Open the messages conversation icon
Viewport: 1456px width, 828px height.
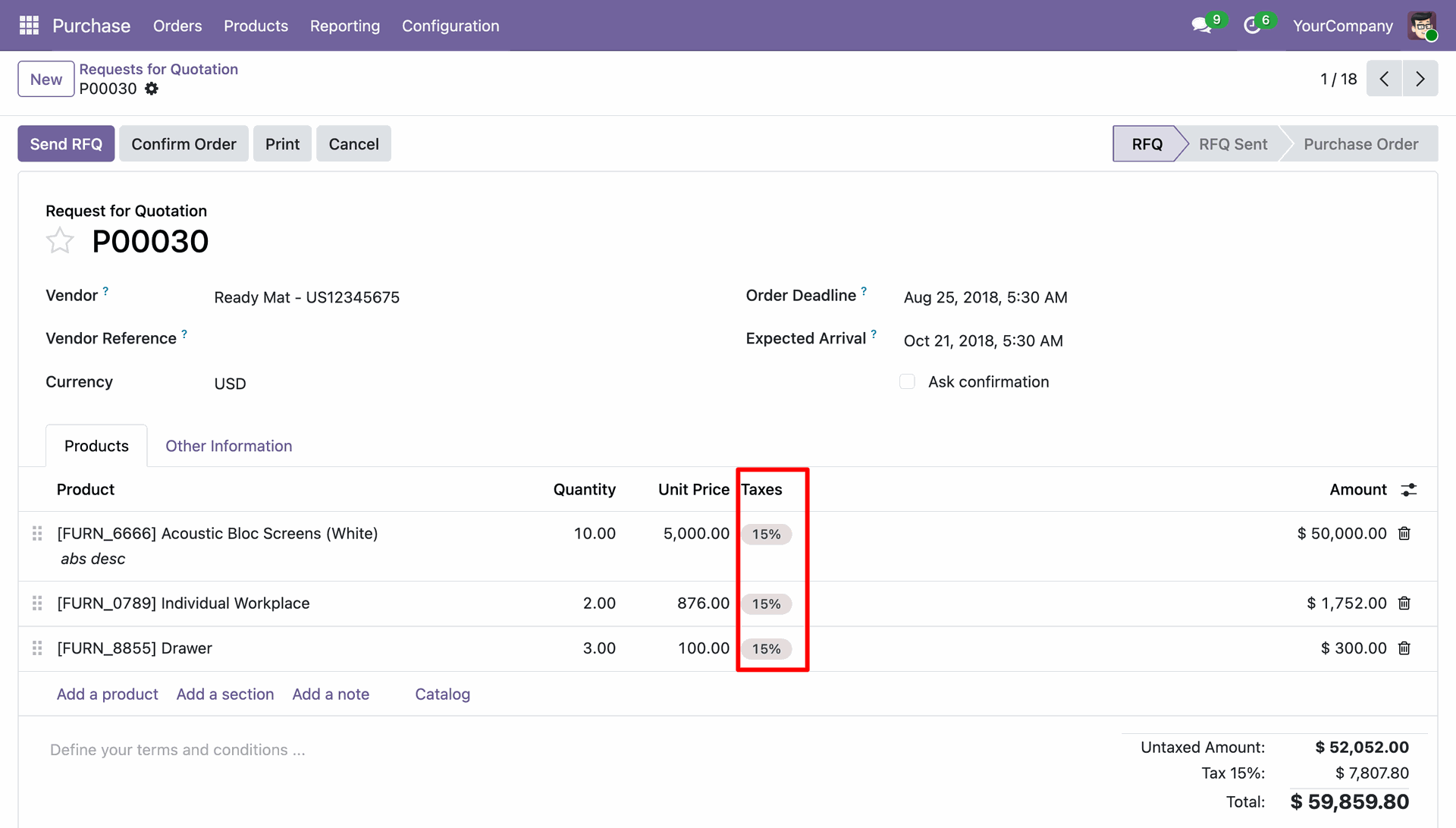click(x=1200, y=26)
